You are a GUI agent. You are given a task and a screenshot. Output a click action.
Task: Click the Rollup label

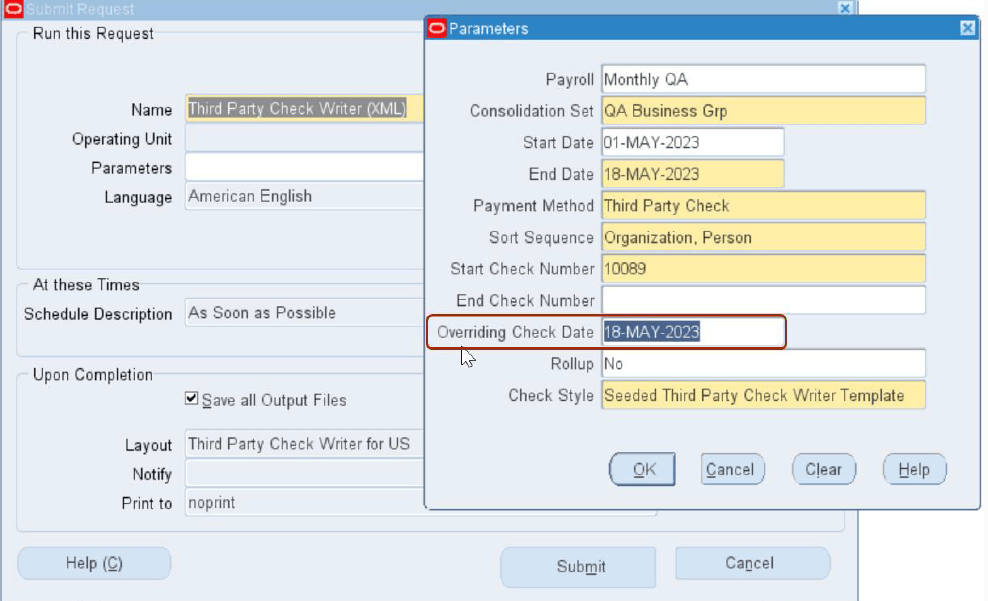point(572,364)
